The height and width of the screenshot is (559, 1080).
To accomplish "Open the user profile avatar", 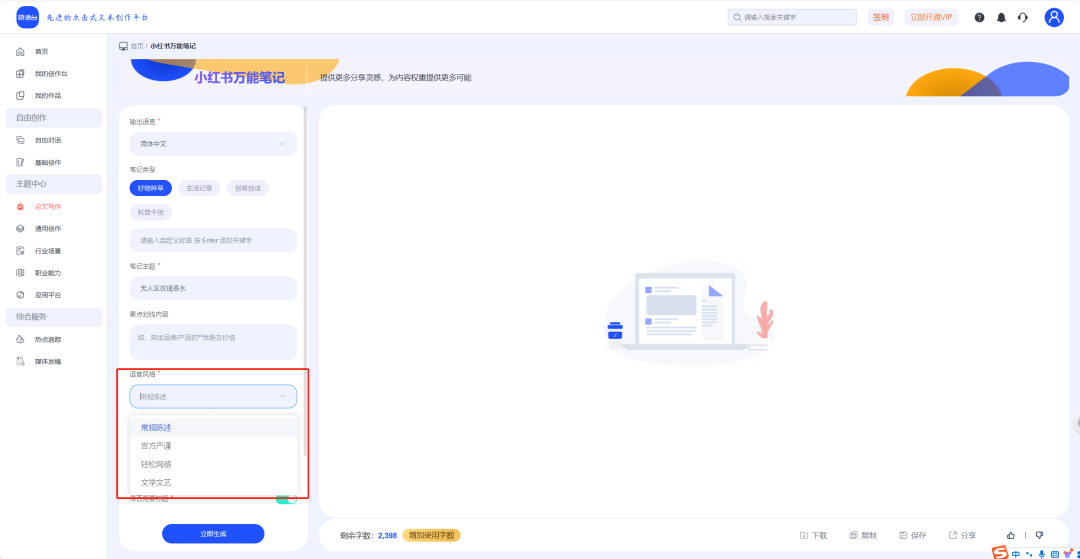I will [x=1054, y=17].
